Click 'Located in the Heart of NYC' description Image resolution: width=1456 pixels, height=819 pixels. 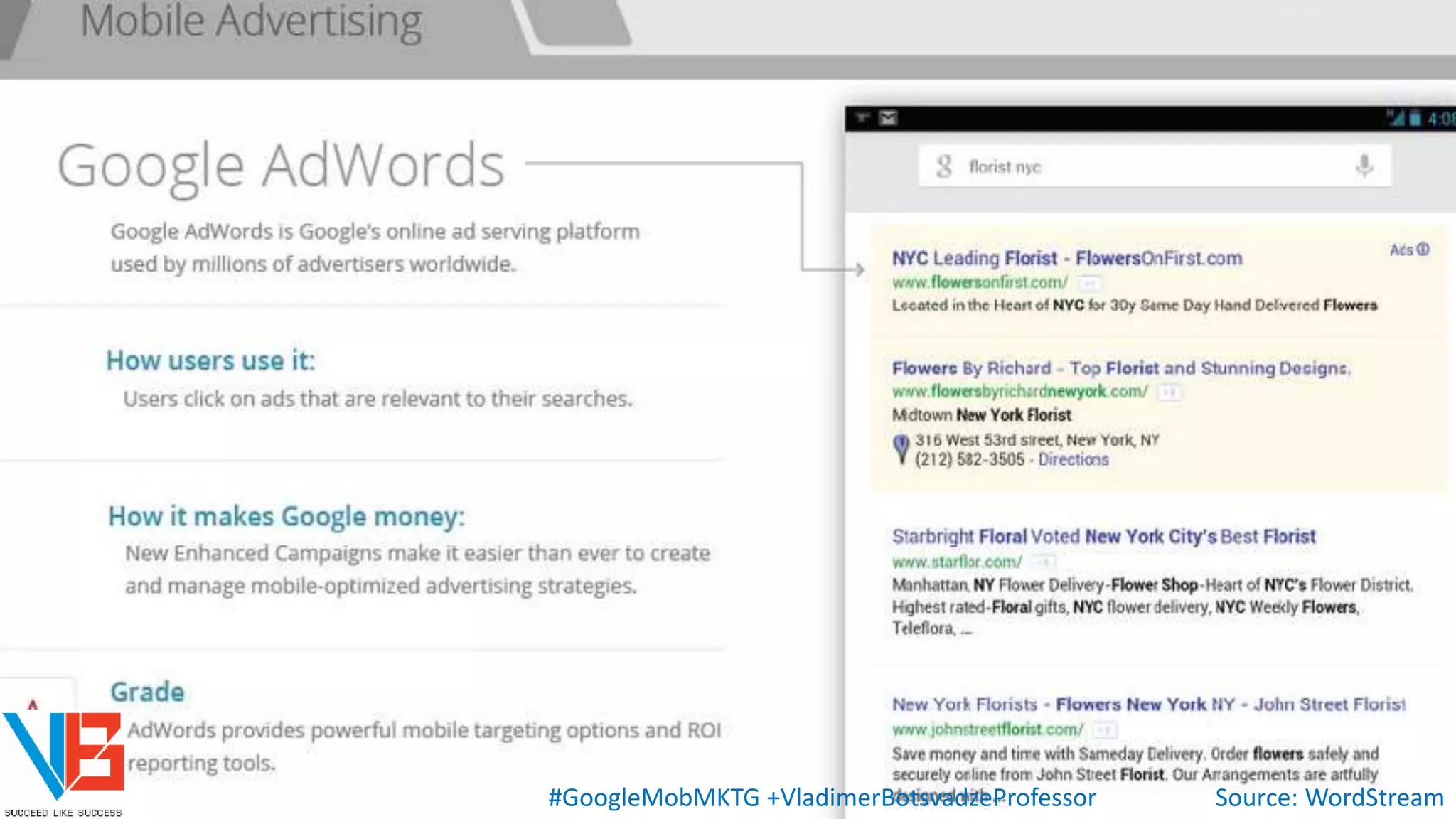pos(1135,305)
